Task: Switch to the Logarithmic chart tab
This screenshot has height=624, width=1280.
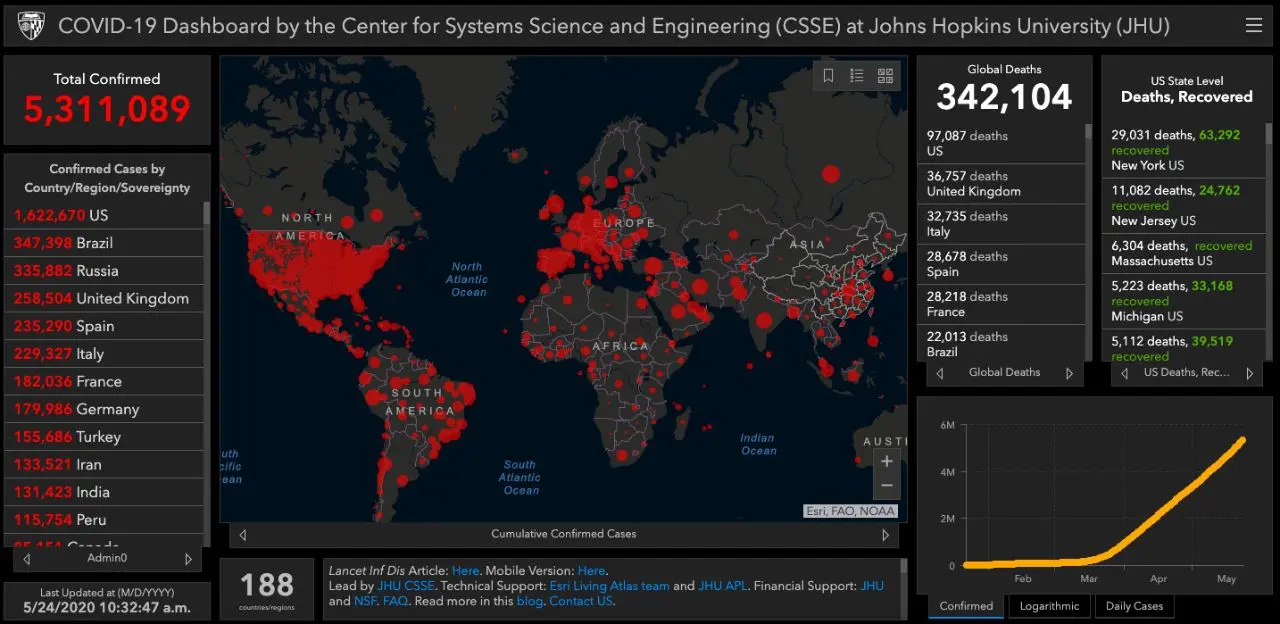Action: (x=1049, y=606)
